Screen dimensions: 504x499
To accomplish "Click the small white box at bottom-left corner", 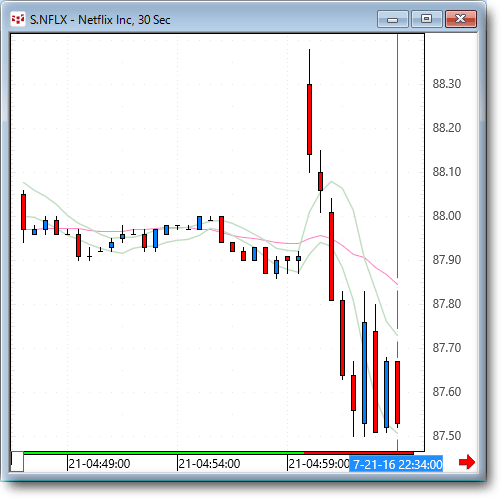I will click(x=17, y=462).
